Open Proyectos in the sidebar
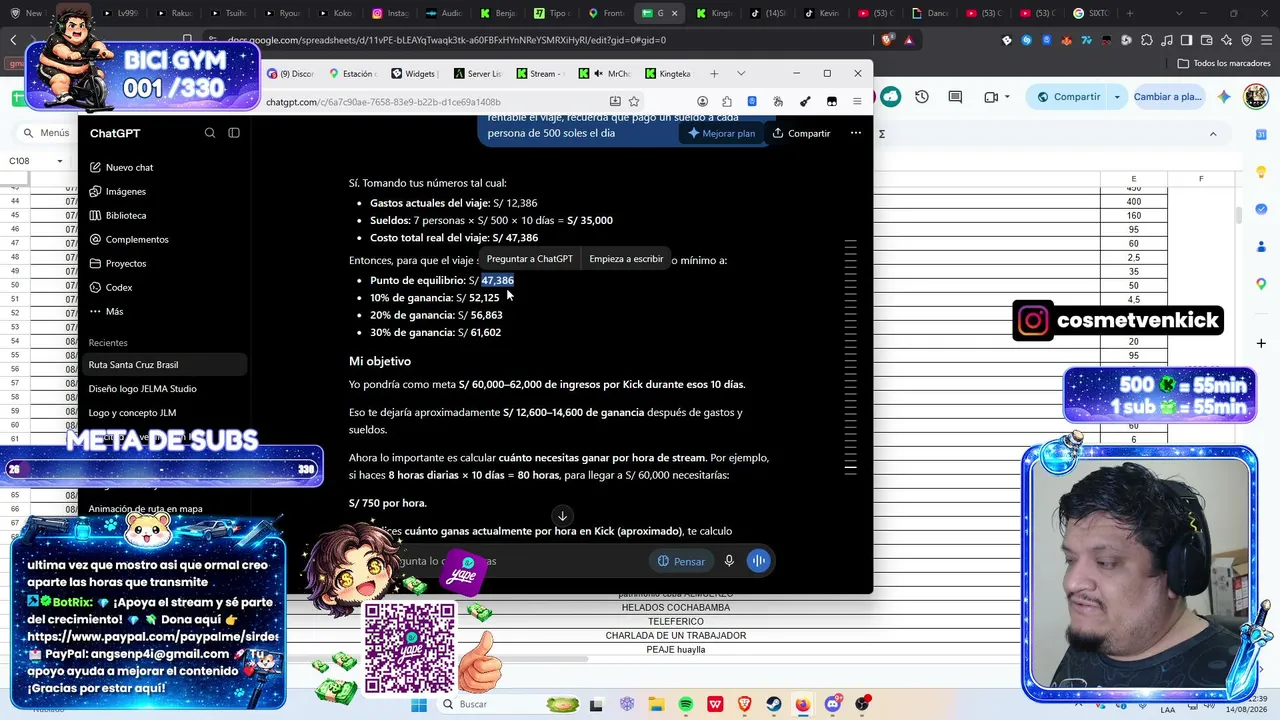The width and height of the screenshot is (1280, 720). click(x=126, y=263)
